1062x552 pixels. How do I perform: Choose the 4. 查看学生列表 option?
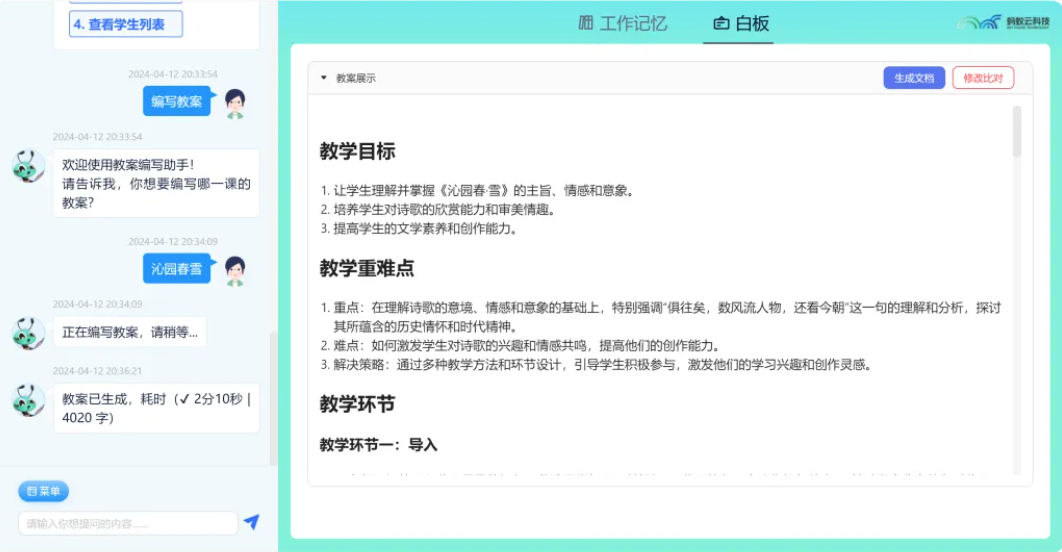(126, 25)
